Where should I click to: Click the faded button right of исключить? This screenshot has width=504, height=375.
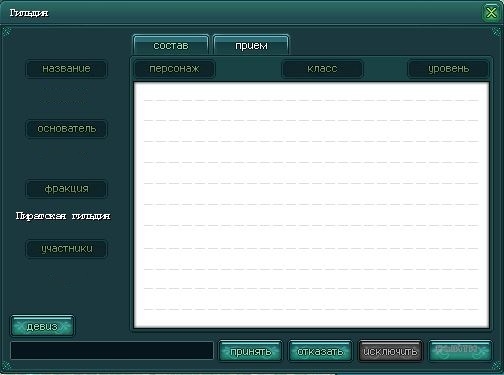coord(460,351)
